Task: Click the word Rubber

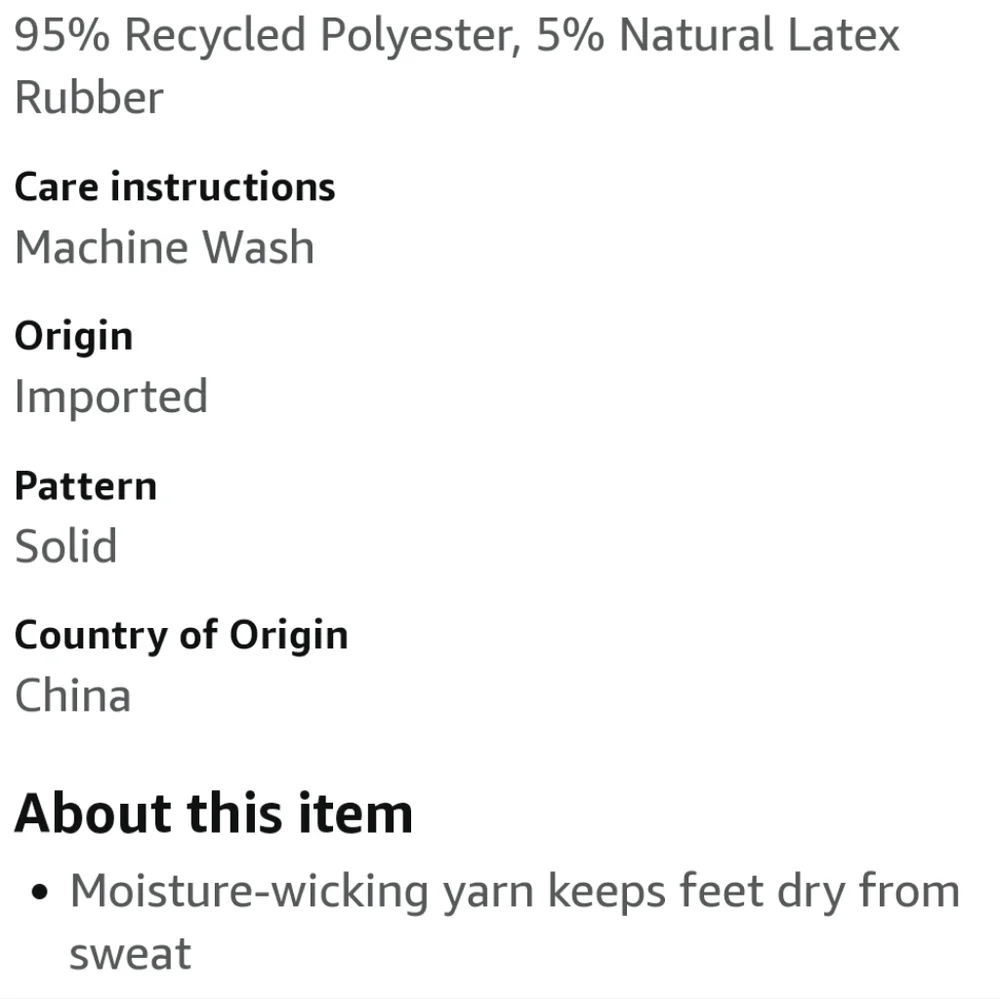Action: [x=89, y=98]
